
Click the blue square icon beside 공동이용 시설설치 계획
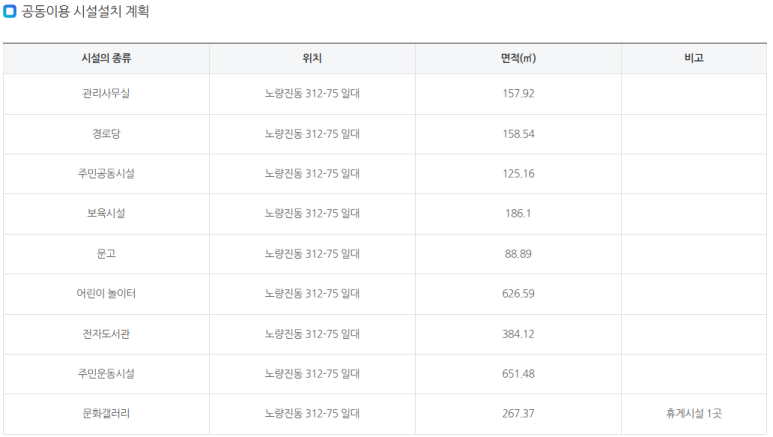click(x=10, y=11)
